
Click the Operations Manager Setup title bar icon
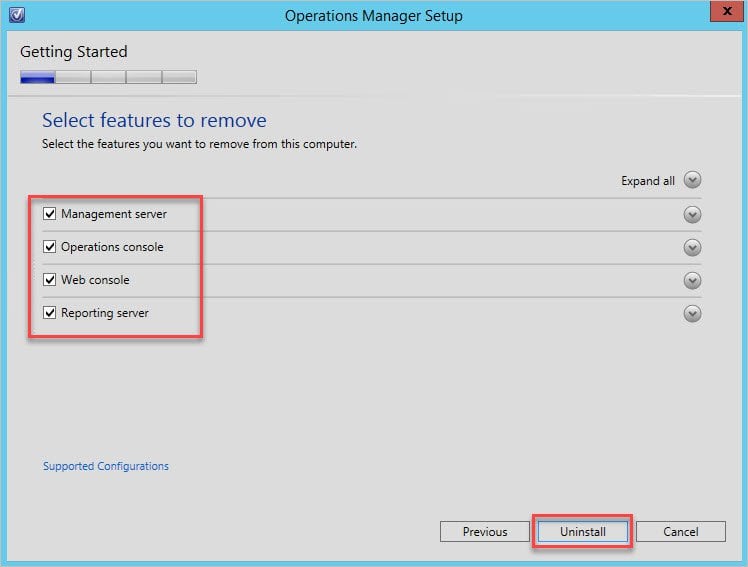click(x=17, y=15)
